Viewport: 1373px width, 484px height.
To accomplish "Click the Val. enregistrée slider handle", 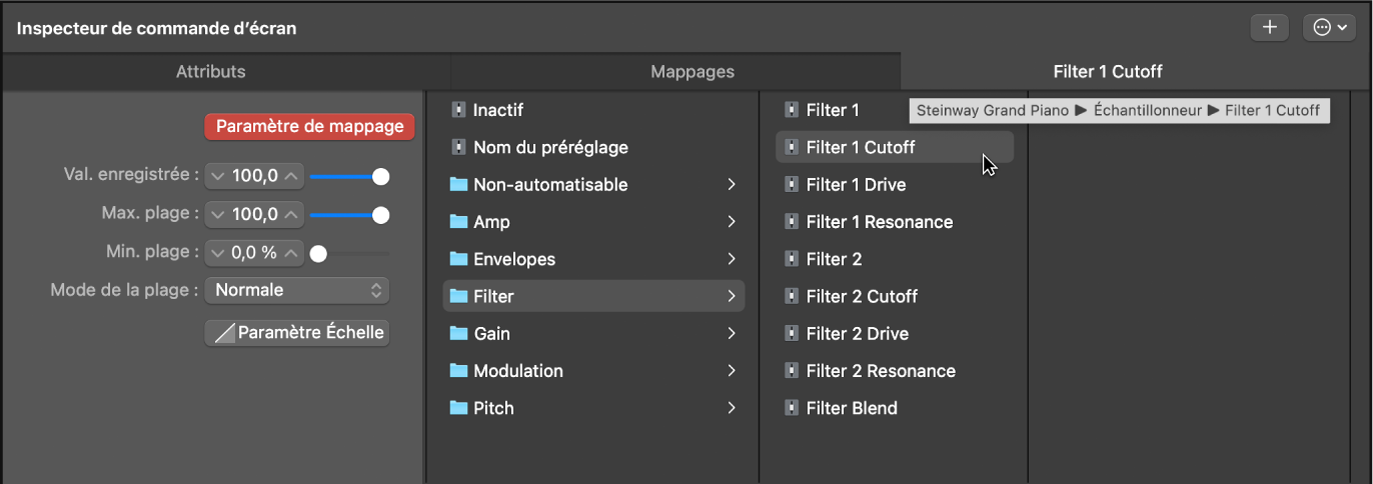I will click(380, 177).
